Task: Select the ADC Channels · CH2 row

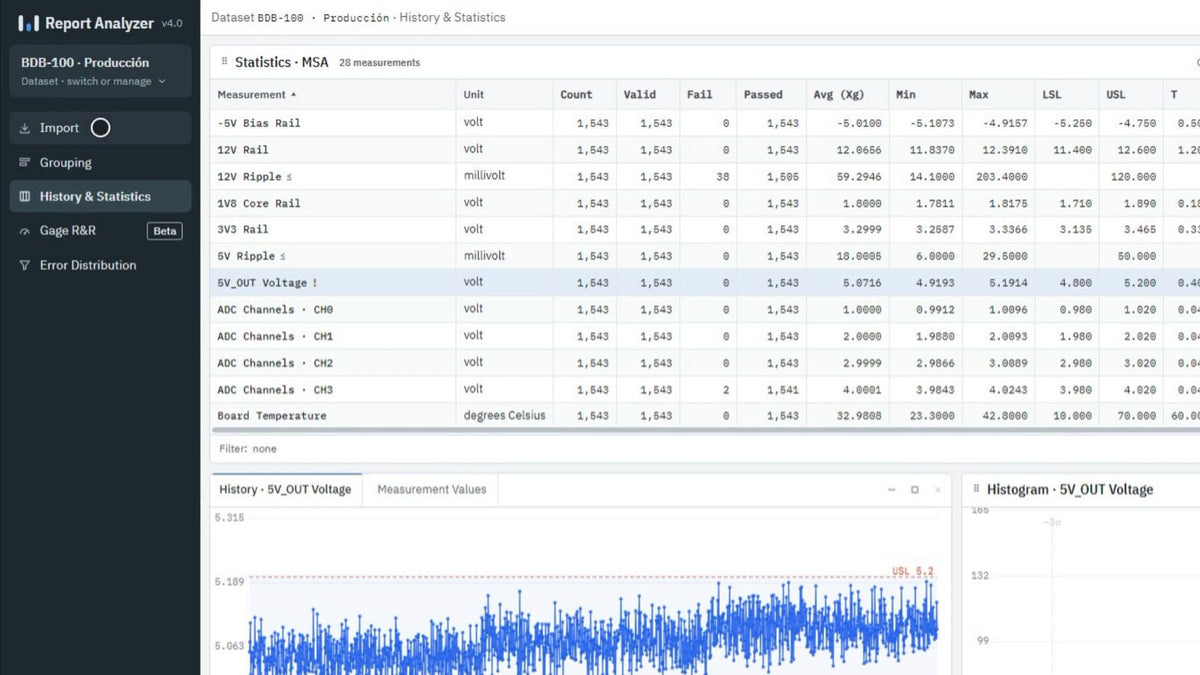Action: (x=705, y=363)
